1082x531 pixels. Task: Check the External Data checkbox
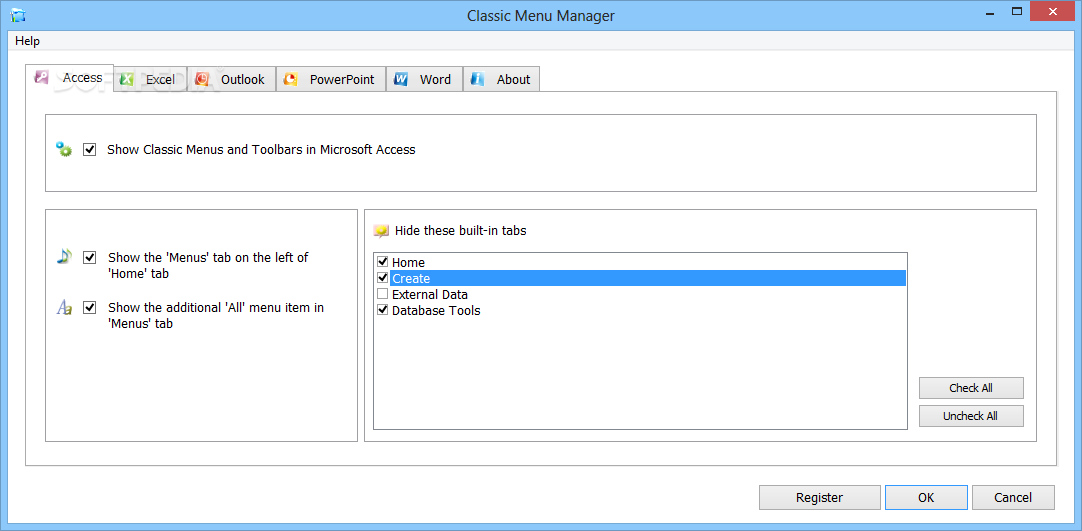[383, 294]
